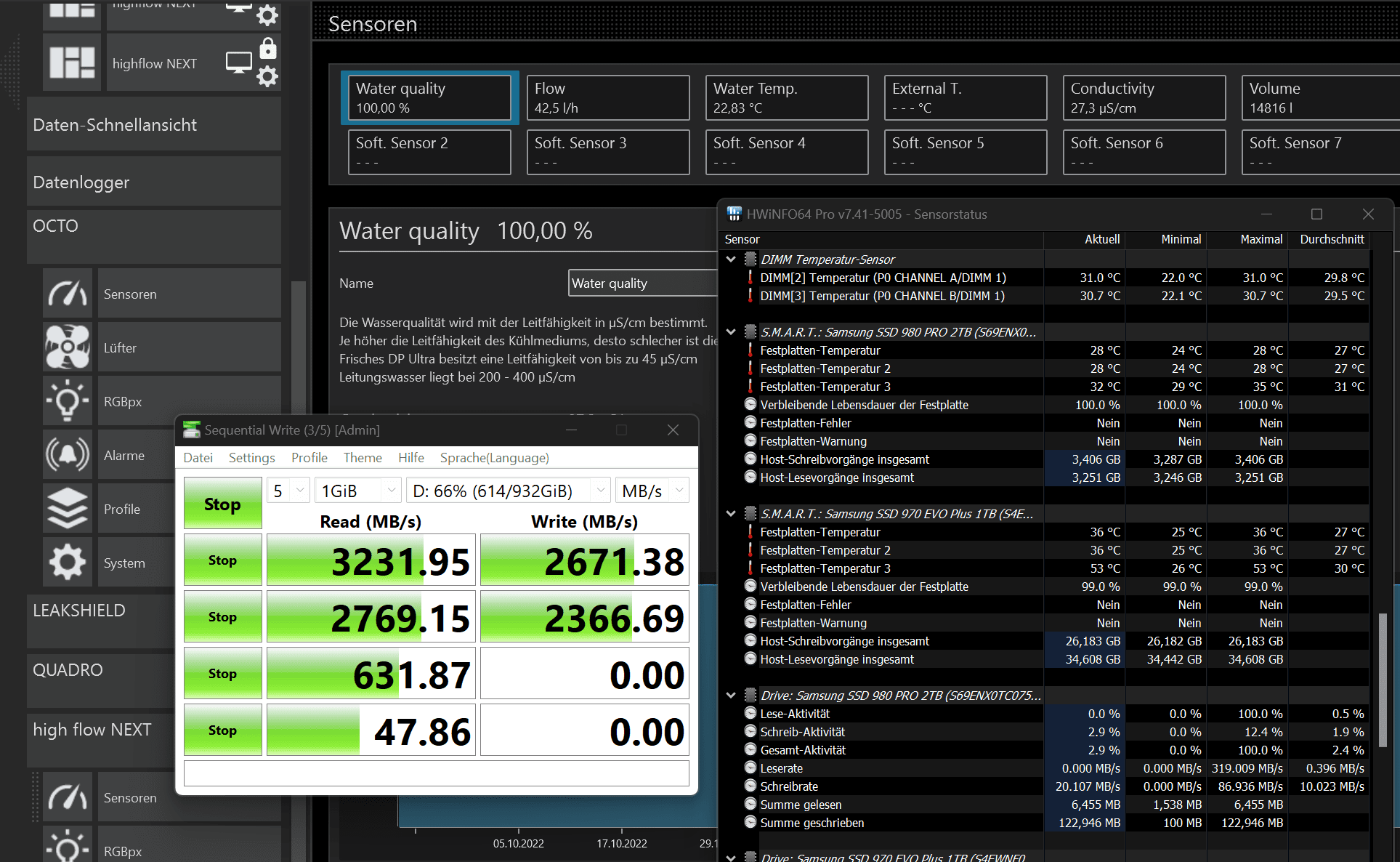Collapse the DIMM Temperatur-Sensor group
The width and height of the screenshot is (1400, 862).
pyautogui.click(x=731, y=259)
